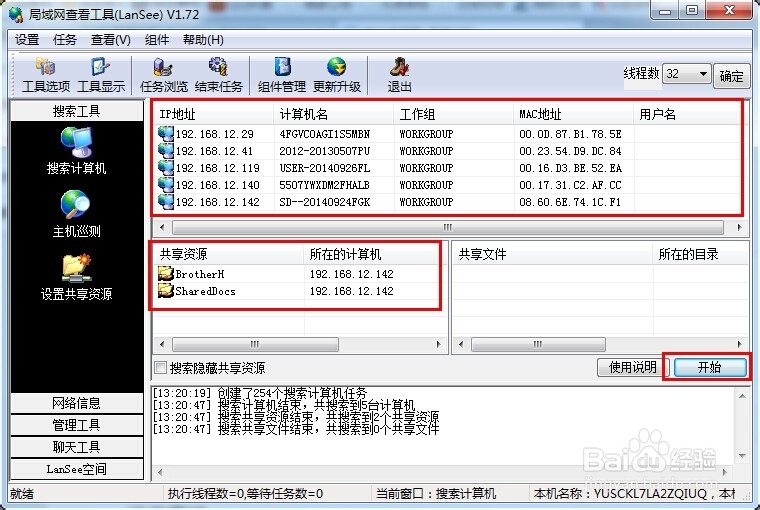
Task: Click shared resources scrollbar right arrow
Action: (x=439, y=344)
